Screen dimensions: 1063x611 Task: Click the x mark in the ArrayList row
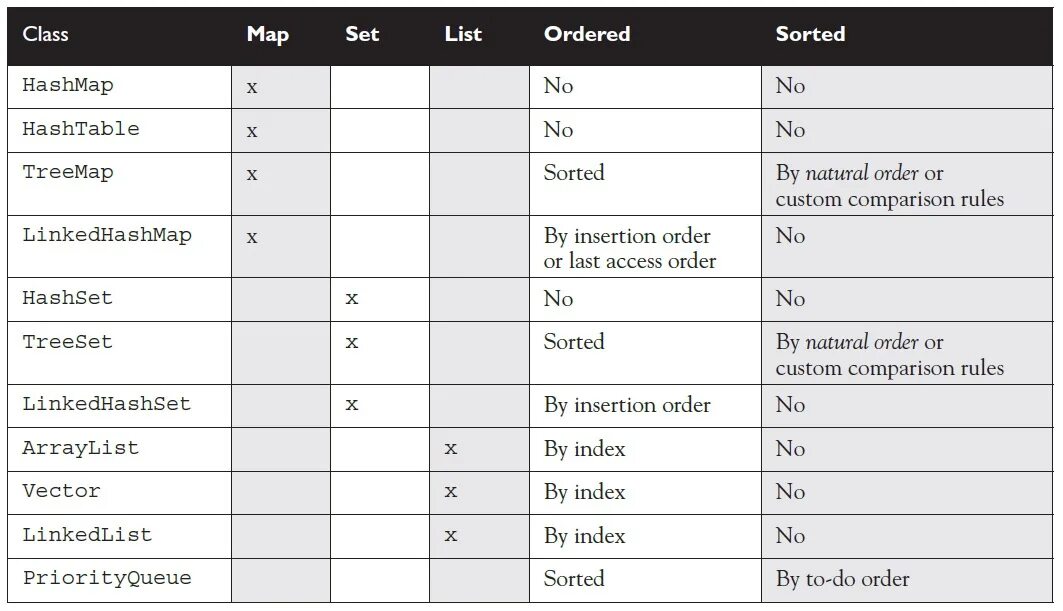[x=451, y=449]
